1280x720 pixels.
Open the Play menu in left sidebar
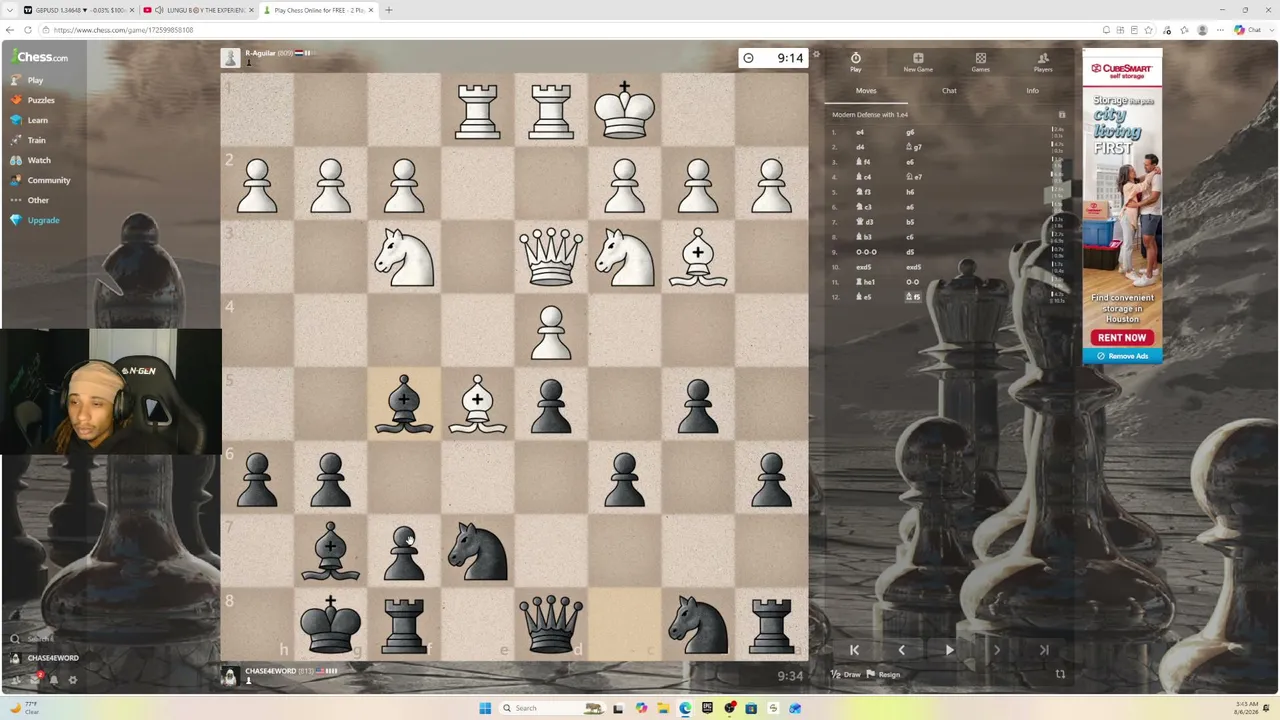click(28, 80)
